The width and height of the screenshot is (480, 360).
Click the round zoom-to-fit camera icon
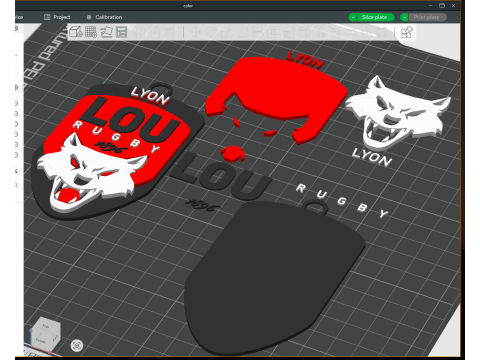pos(77,345)
